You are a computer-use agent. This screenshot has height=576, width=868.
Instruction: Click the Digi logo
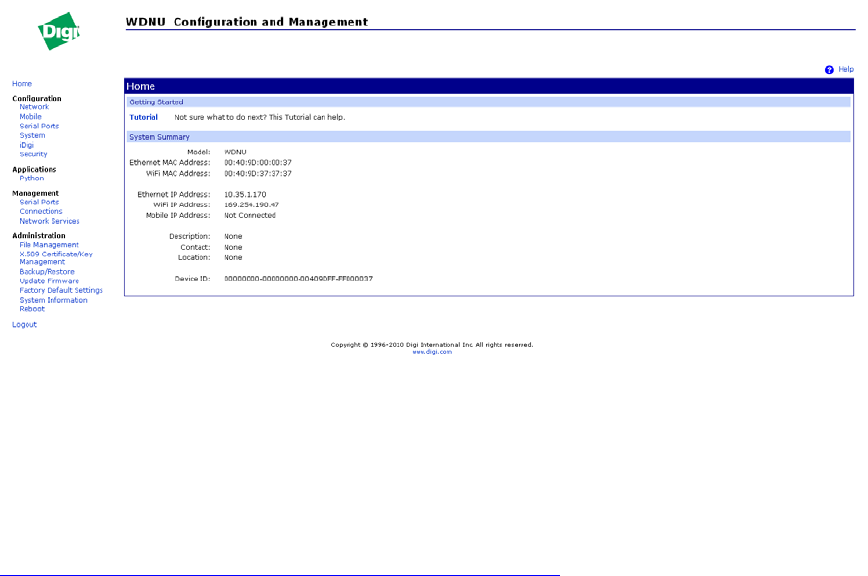click(59, 31)
